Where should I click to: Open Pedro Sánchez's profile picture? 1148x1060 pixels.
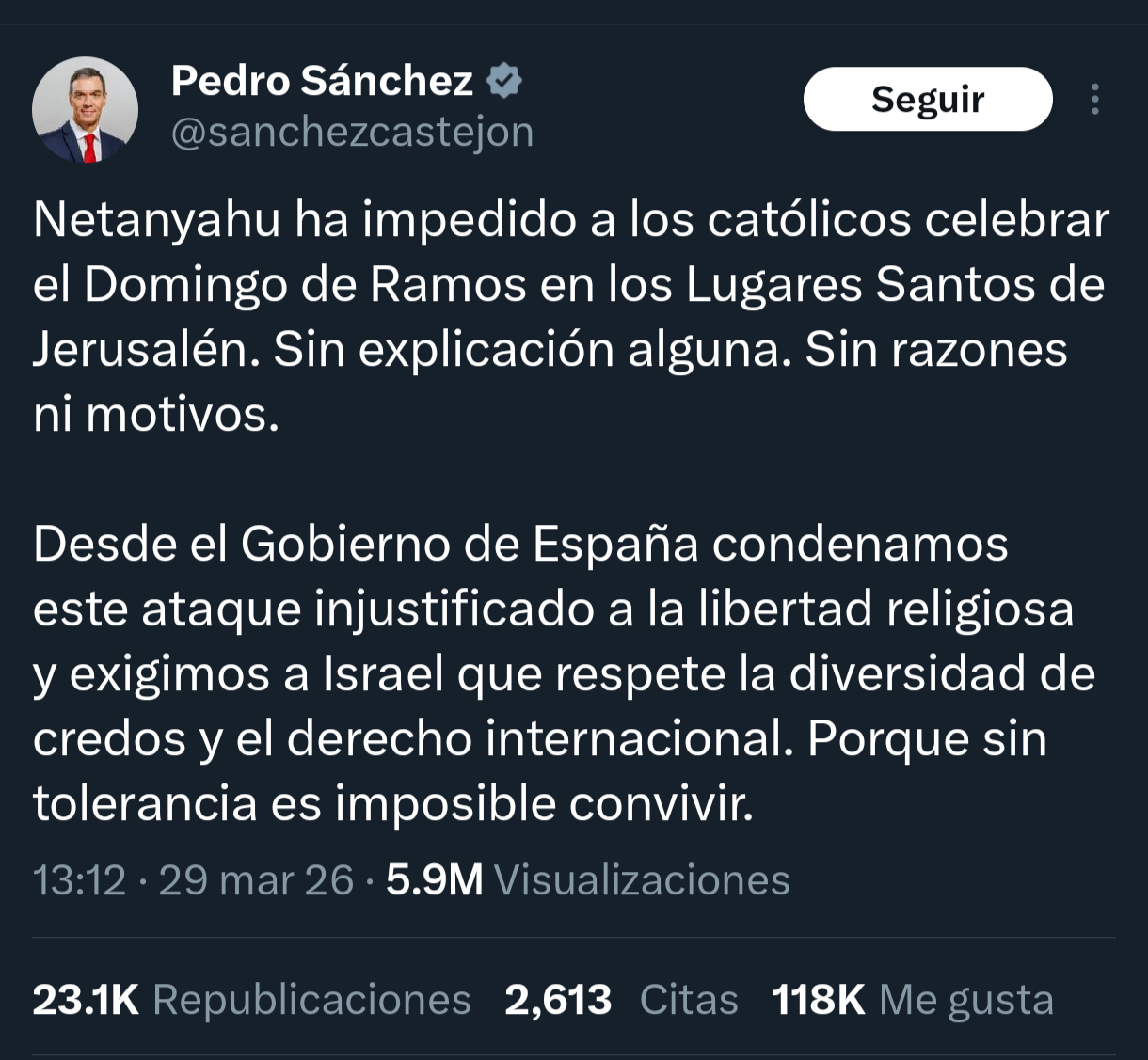click(x=86, y=110)
